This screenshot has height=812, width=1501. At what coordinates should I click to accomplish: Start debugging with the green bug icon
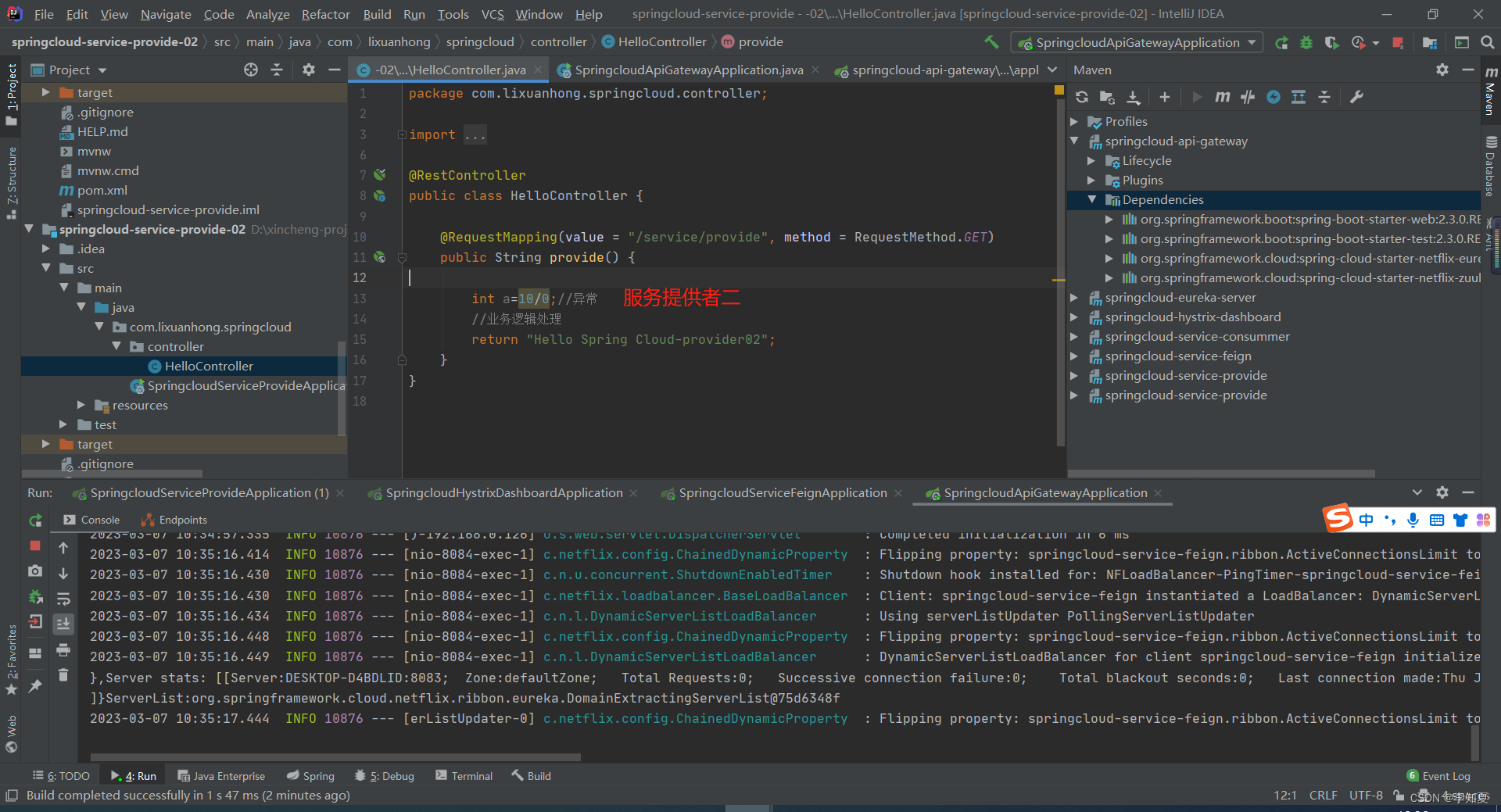(x=1306, y=43)
